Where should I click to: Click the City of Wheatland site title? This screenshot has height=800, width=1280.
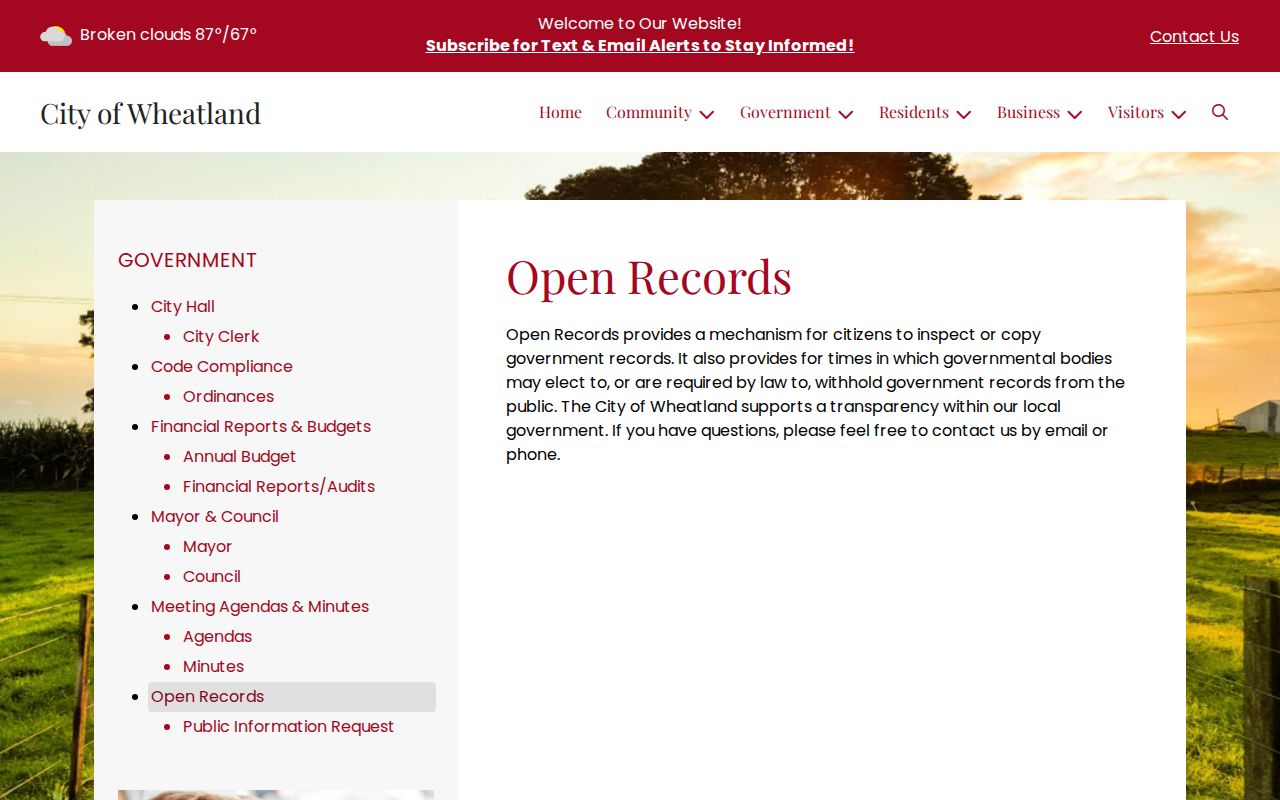click(151, 113)
